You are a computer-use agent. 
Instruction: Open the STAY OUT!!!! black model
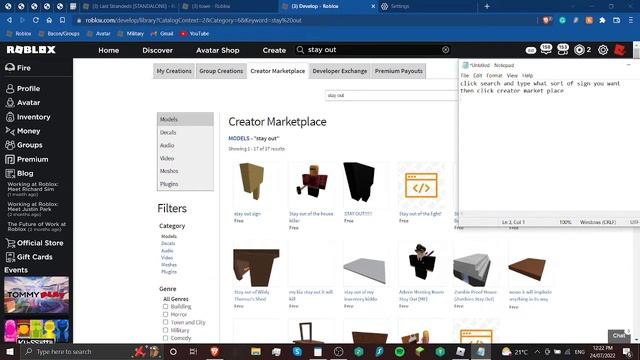359,182
